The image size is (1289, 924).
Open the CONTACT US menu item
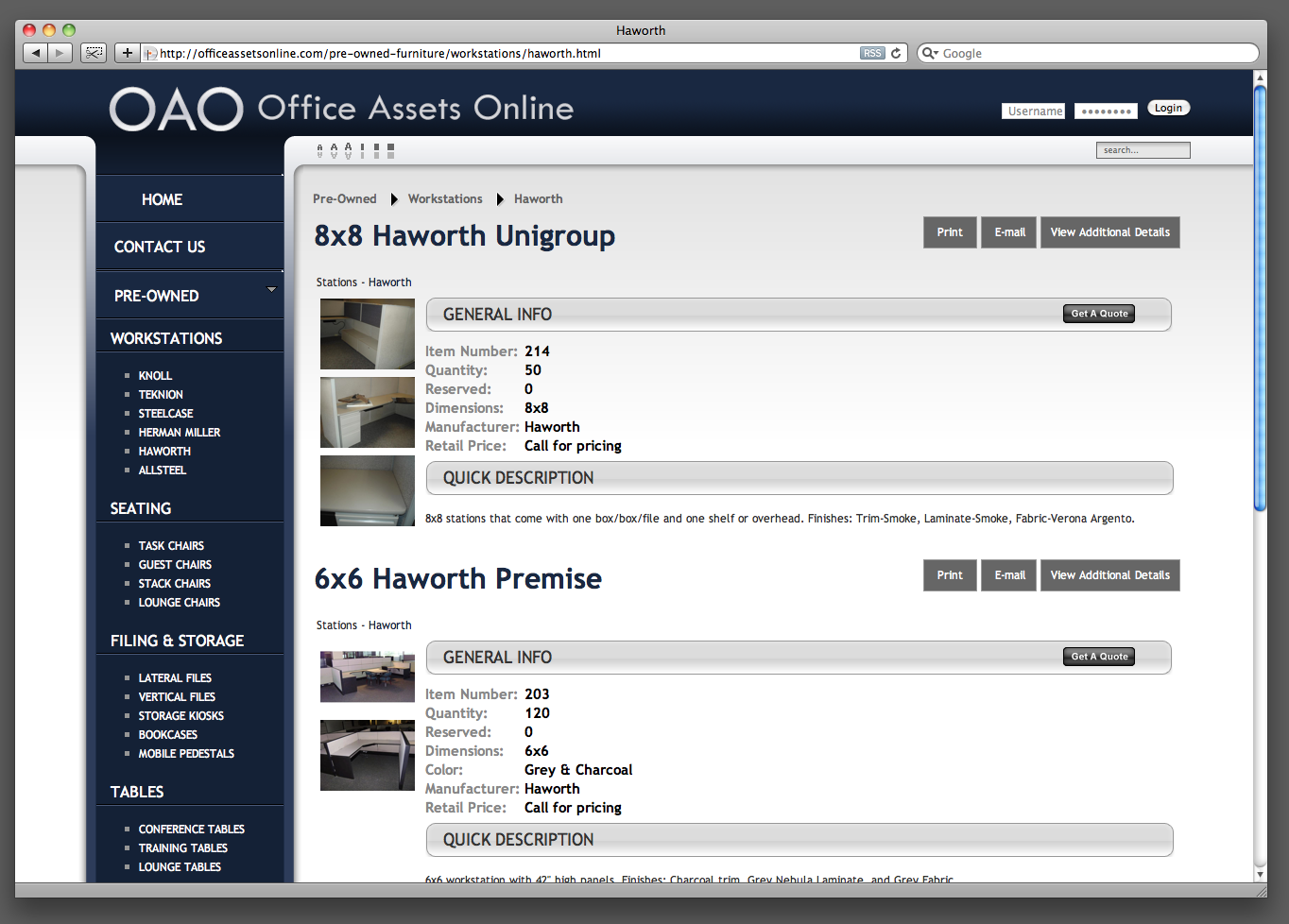pyautogui.click(x=160, y=247)
